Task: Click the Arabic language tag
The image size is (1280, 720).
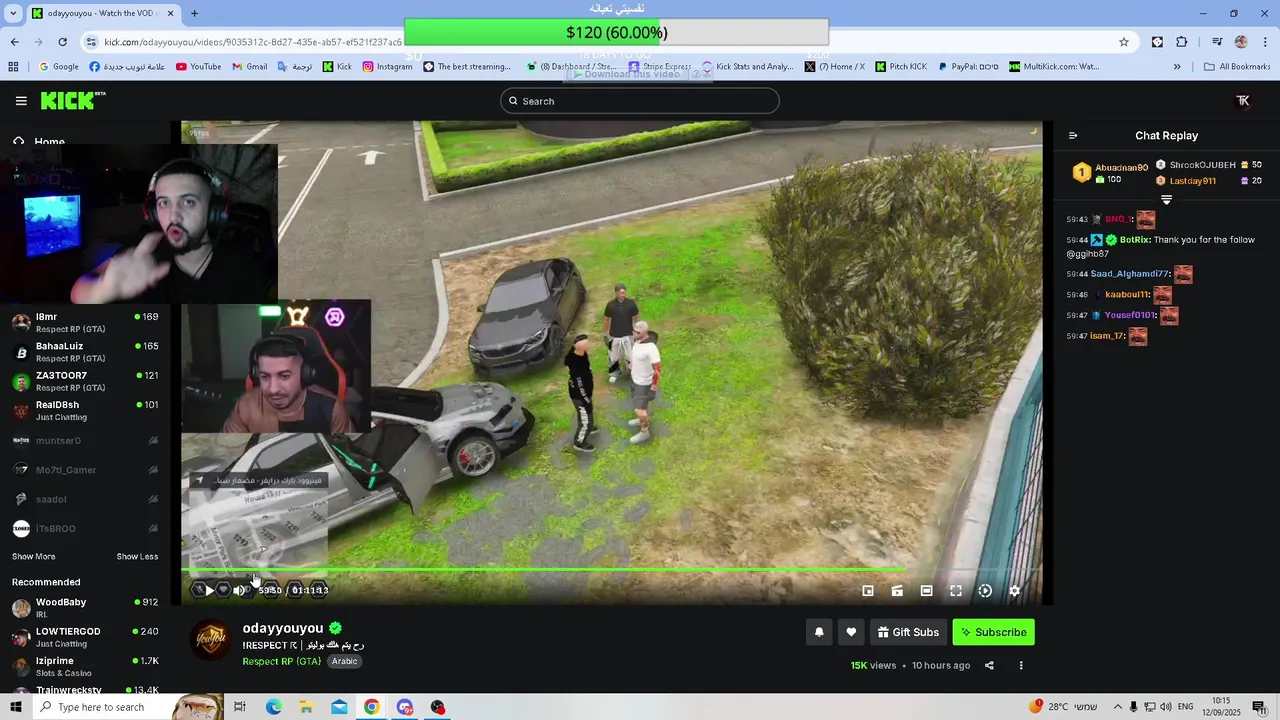Action: 344,661
